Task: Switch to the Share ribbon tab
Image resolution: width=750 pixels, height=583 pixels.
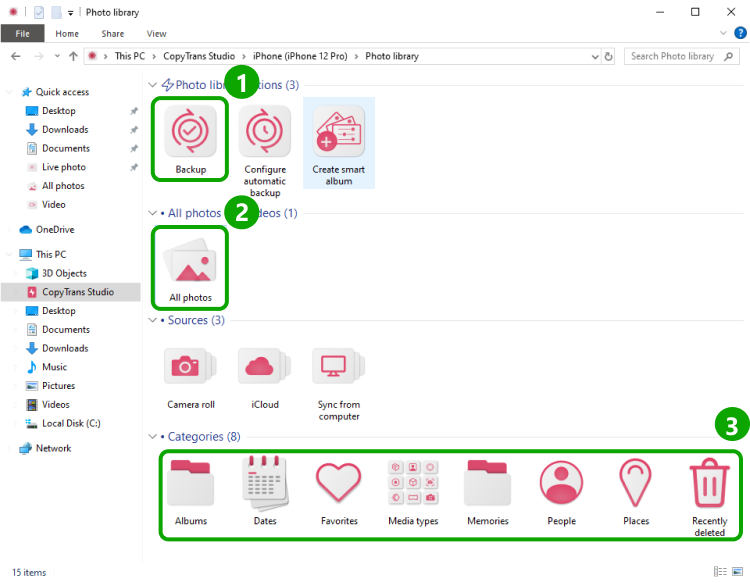Action: tap(113, 33)
